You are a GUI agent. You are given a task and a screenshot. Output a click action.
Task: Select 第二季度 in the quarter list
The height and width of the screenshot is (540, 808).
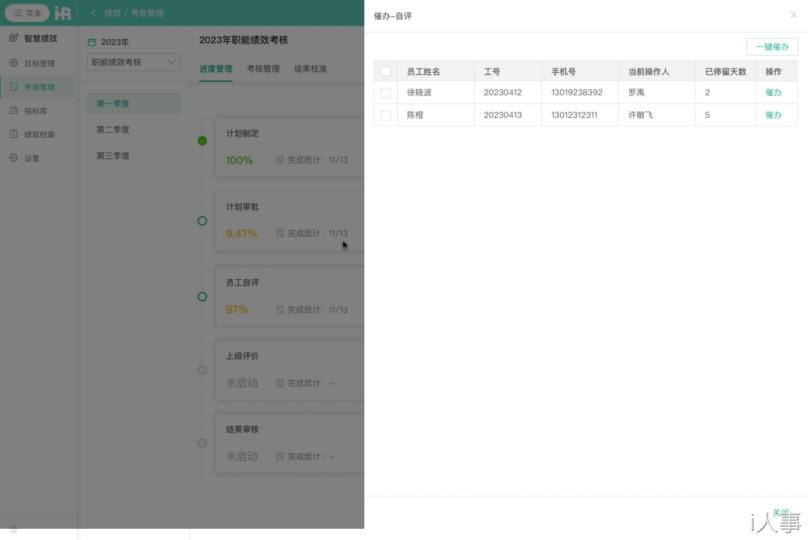coord(114,130)
